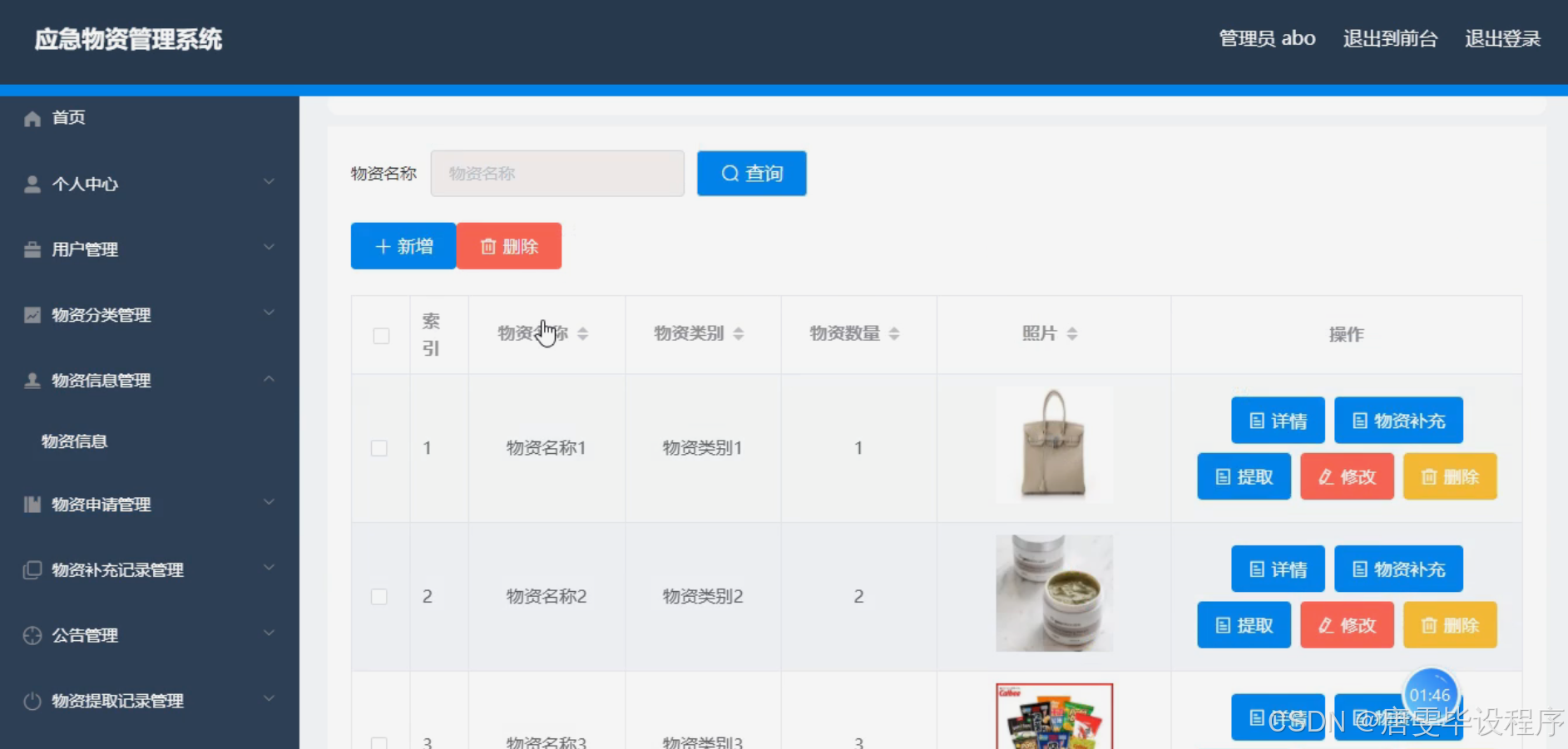Click yellow 删除 for 物资名称2 row
The width and height of the screenshot is (1568, 749).
(x=1451, y=625)
